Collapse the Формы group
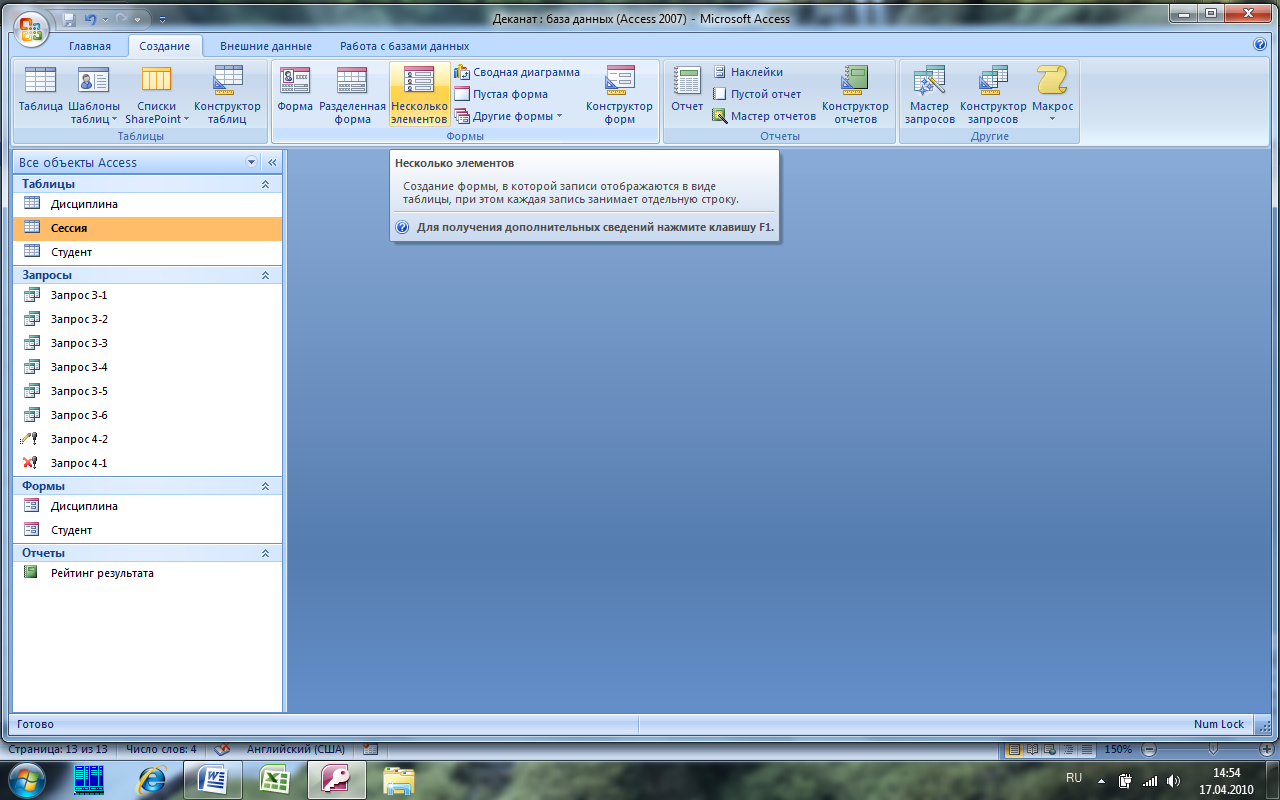 [x=265, y=486]
